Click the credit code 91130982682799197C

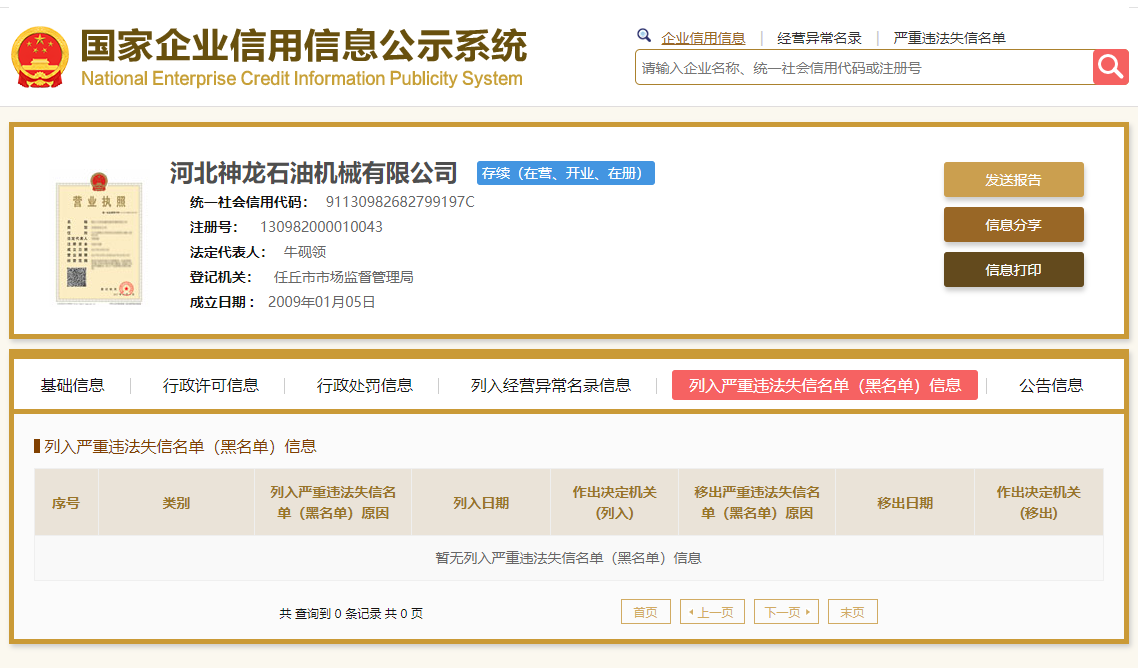click(400, 202)
